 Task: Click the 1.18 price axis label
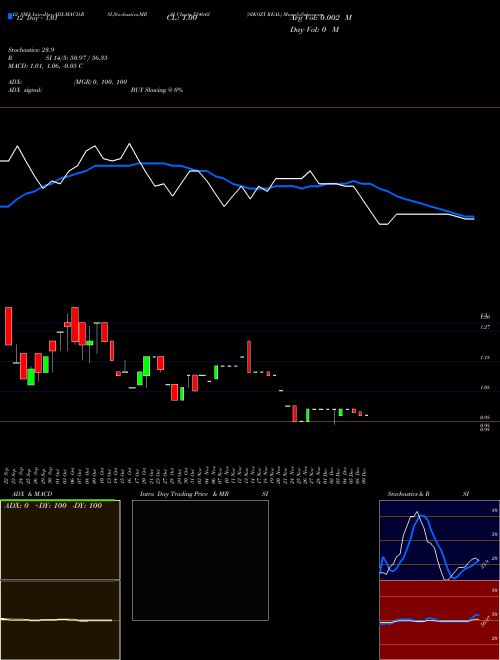point(485,358)
